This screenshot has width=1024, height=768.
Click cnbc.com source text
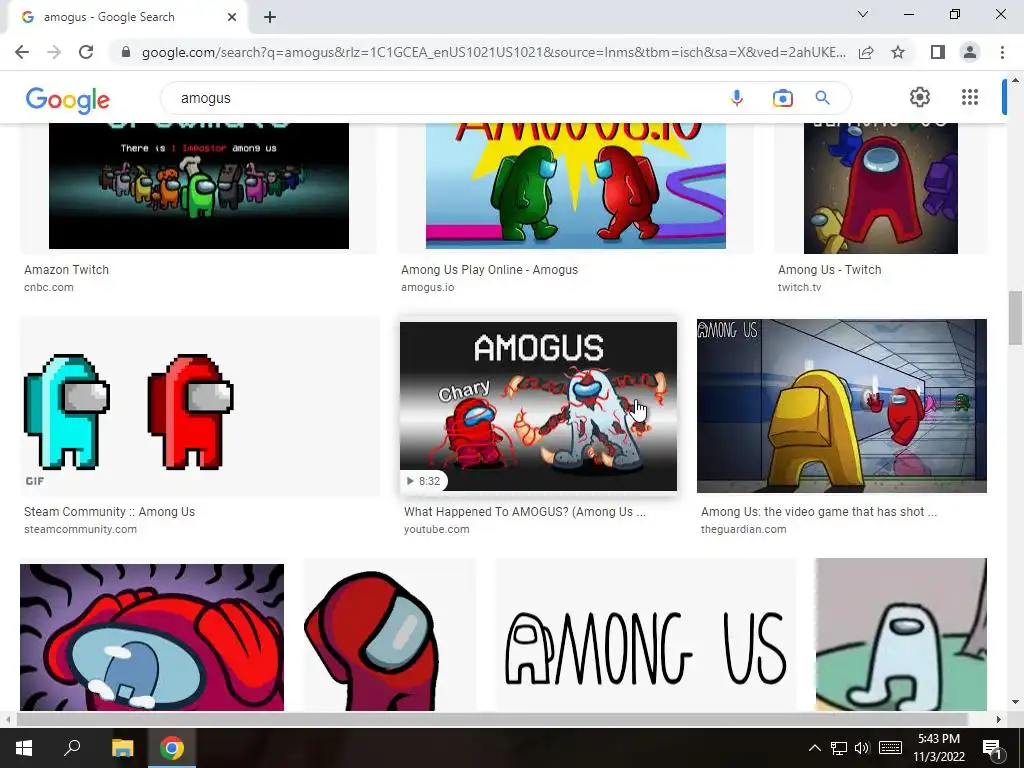tap(49, 287)
